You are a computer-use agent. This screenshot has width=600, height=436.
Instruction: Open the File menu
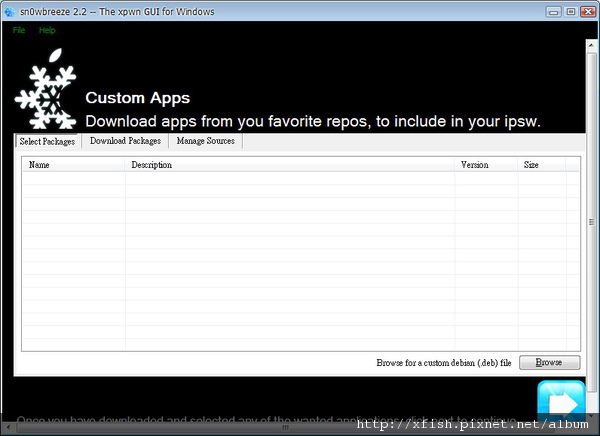[19, 30]
